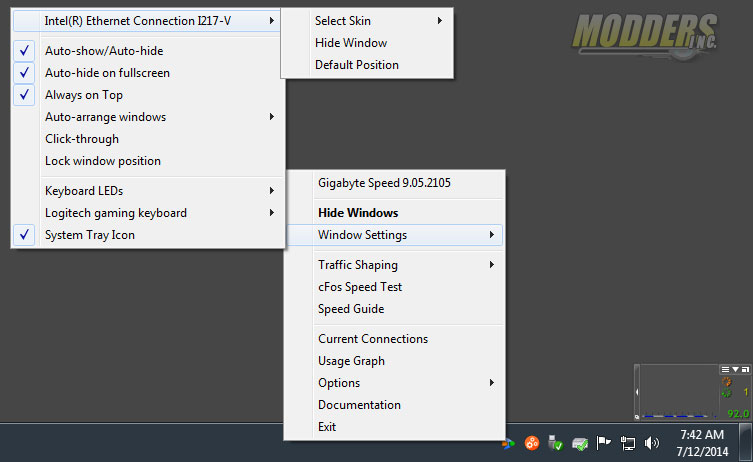Click the small magnifier icon in status window
Viewport: 753px width, 462px height.
tap(637, 417)
